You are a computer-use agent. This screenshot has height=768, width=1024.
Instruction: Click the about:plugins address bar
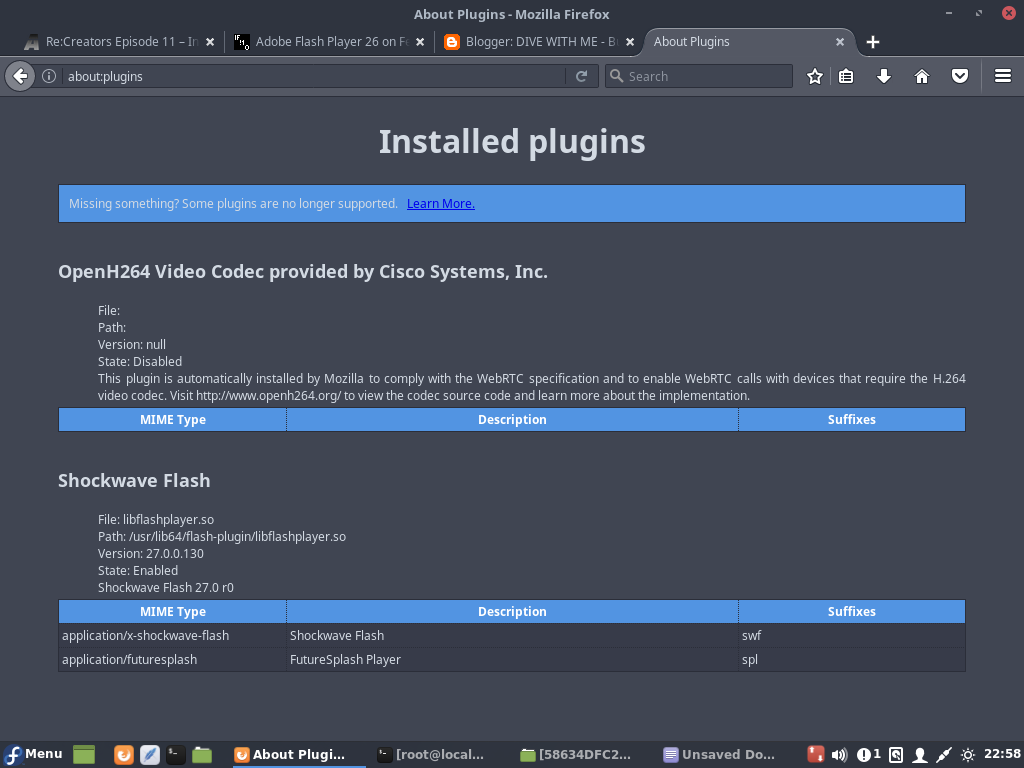coord(313,76)
